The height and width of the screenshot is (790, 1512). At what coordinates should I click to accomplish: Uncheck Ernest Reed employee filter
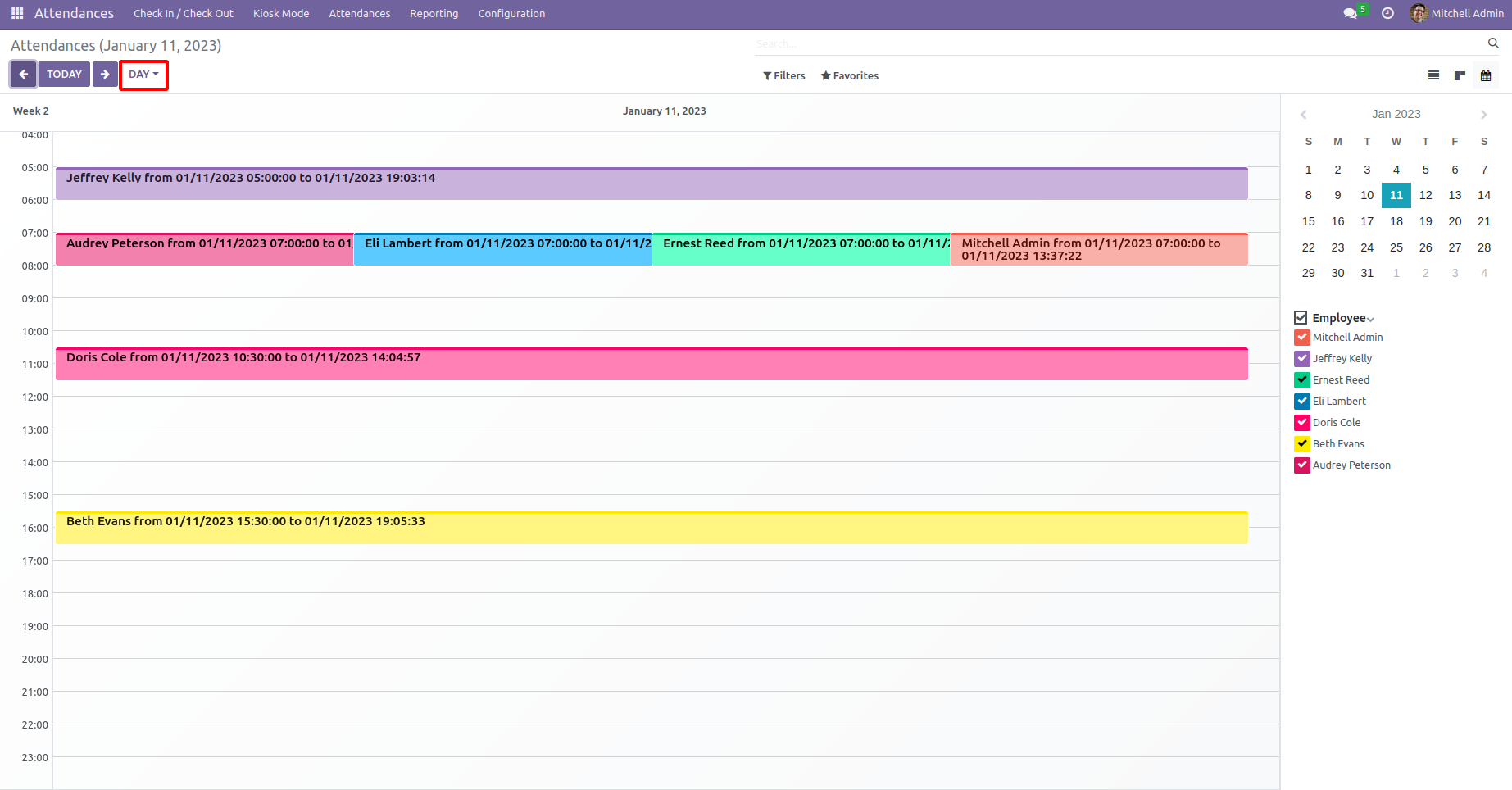1302,380
